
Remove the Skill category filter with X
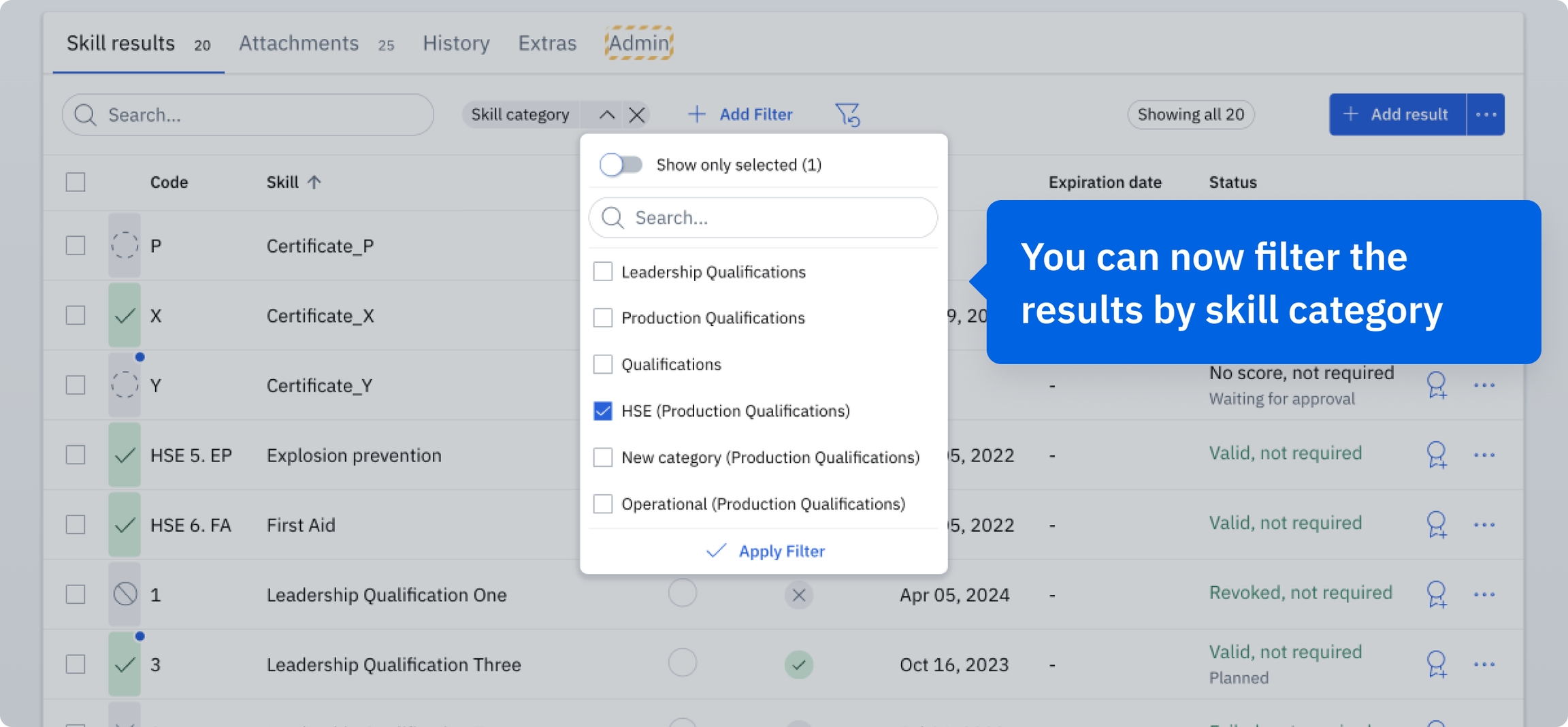(637, 114)
